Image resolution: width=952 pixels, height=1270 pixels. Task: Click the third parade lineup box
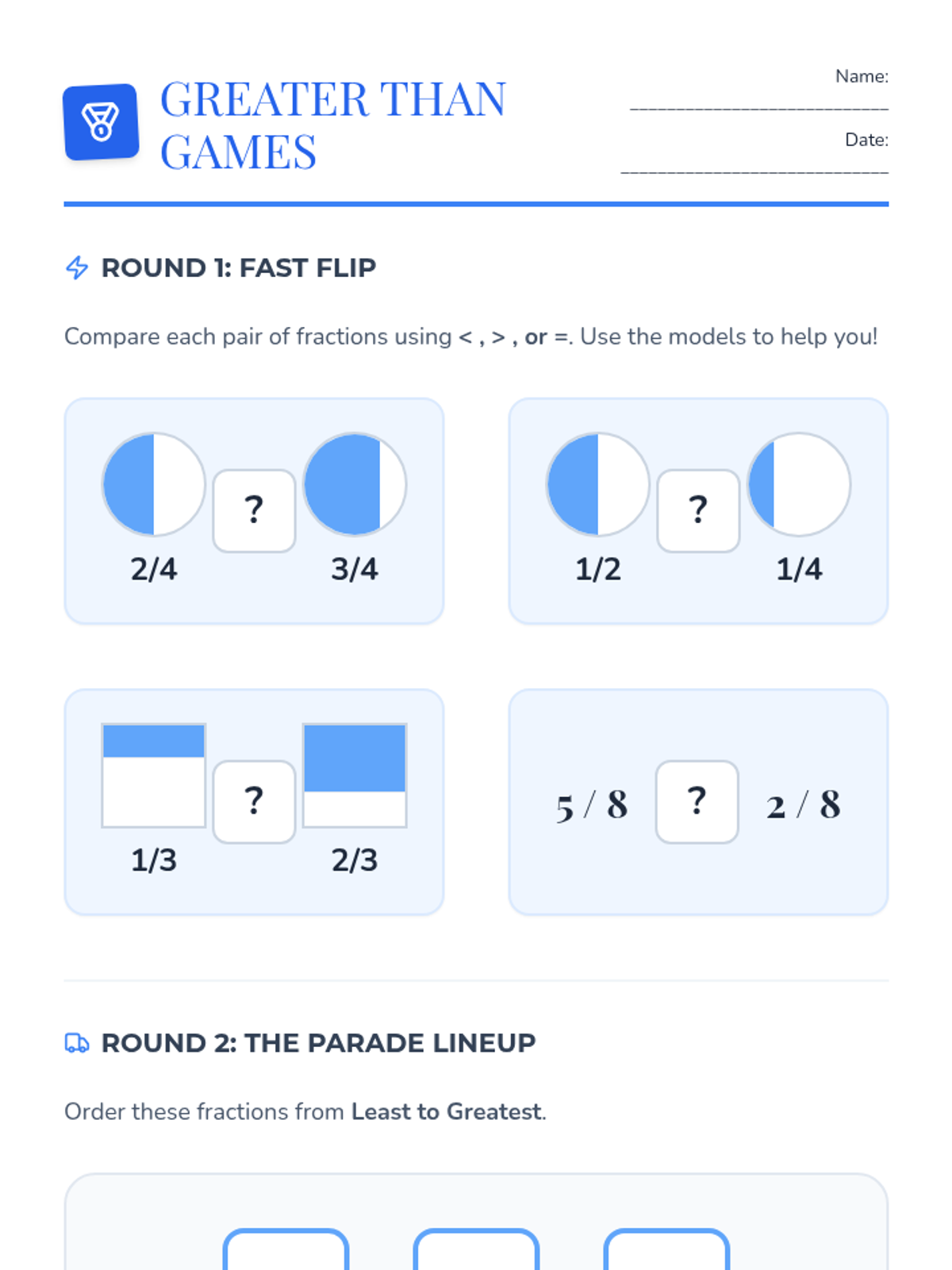click(x=666, y=1250)
